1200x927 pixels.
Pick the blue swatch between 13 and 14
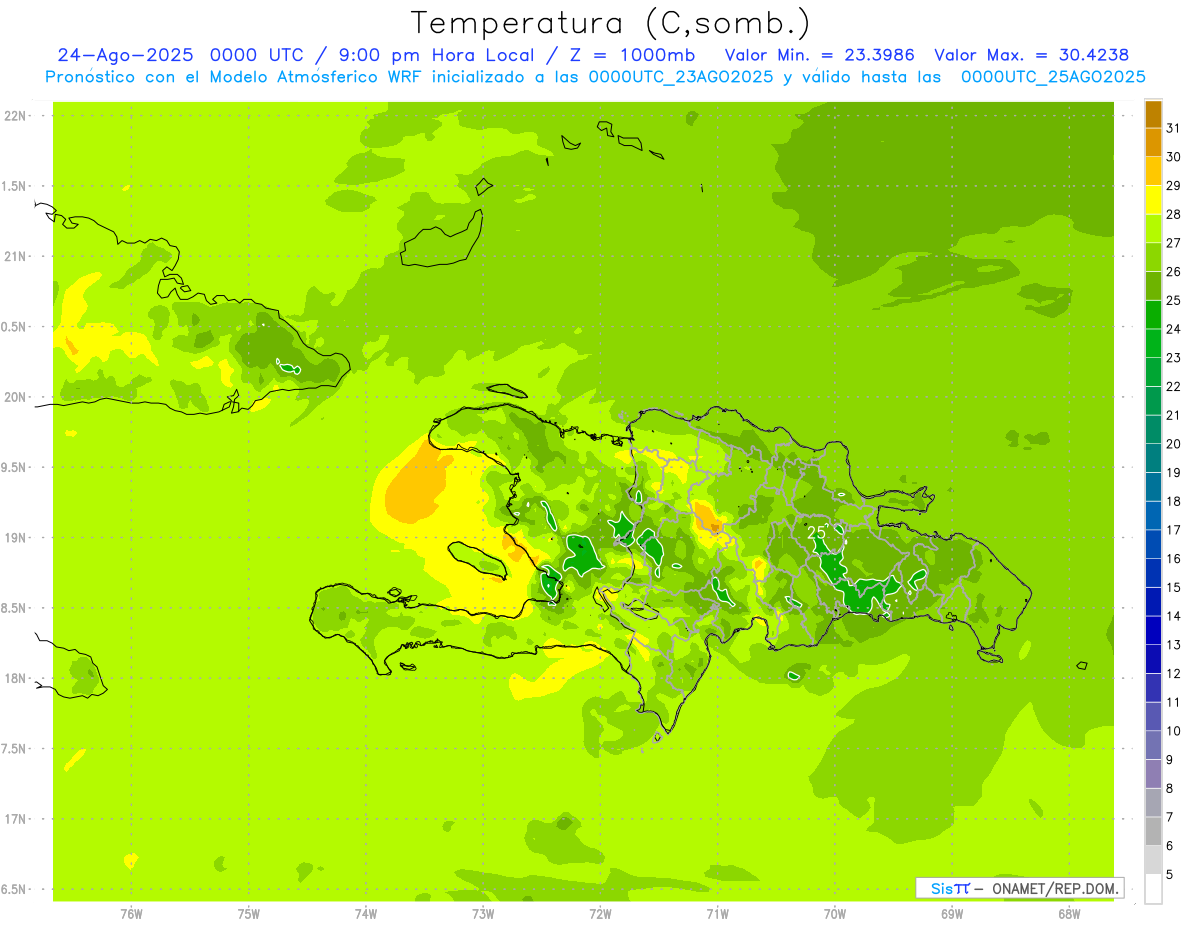(x=1153, y=630)
